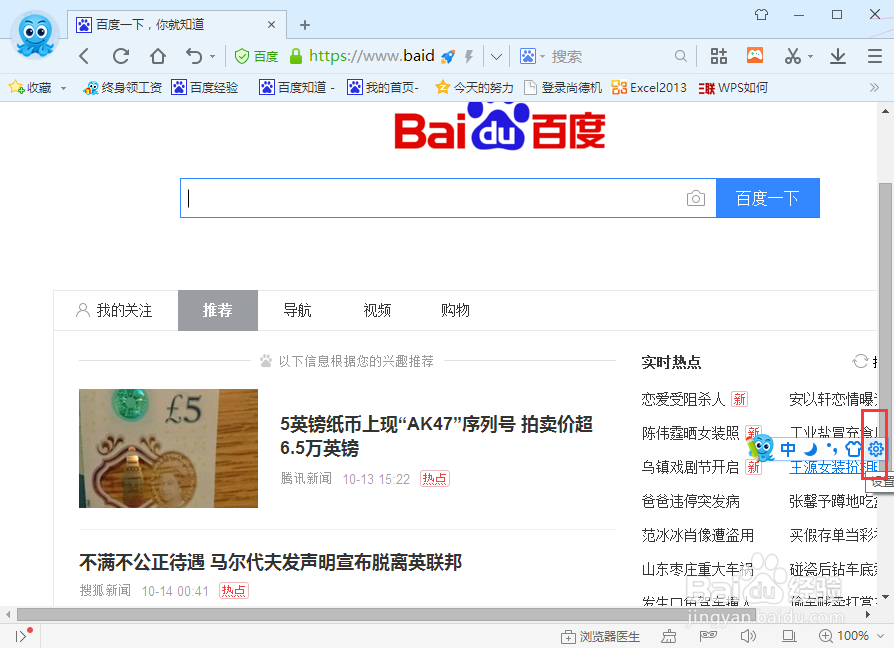Open hot topic 爸爸违停突发病
Viewport: 894px width, 648px height.
pyautogui.click(x=690, y=502)
